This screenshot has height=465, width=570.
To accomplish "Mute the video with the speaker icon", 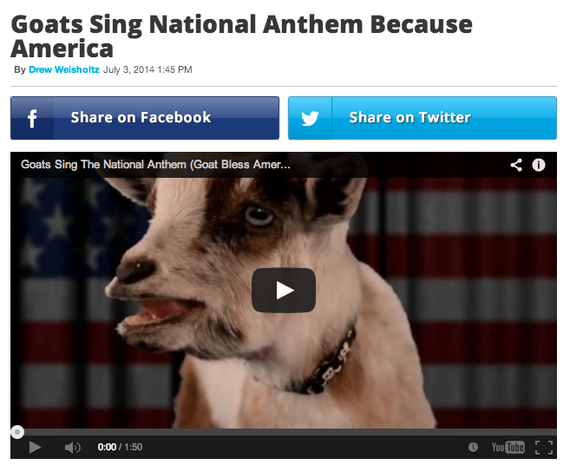I will pos(73,448).
